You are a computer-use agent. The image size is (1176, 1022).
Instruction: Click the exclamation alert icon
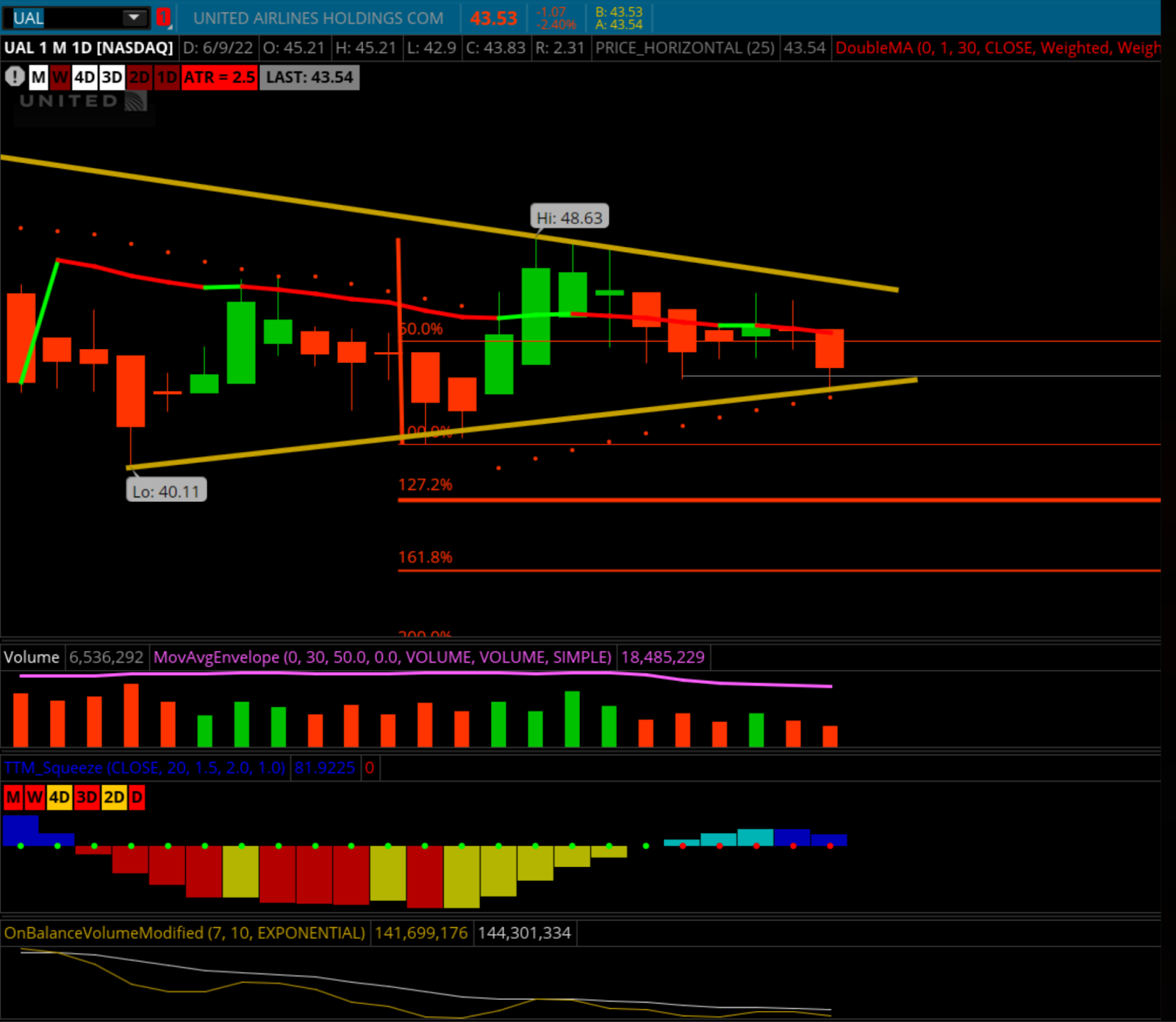(x=15, y=76)
